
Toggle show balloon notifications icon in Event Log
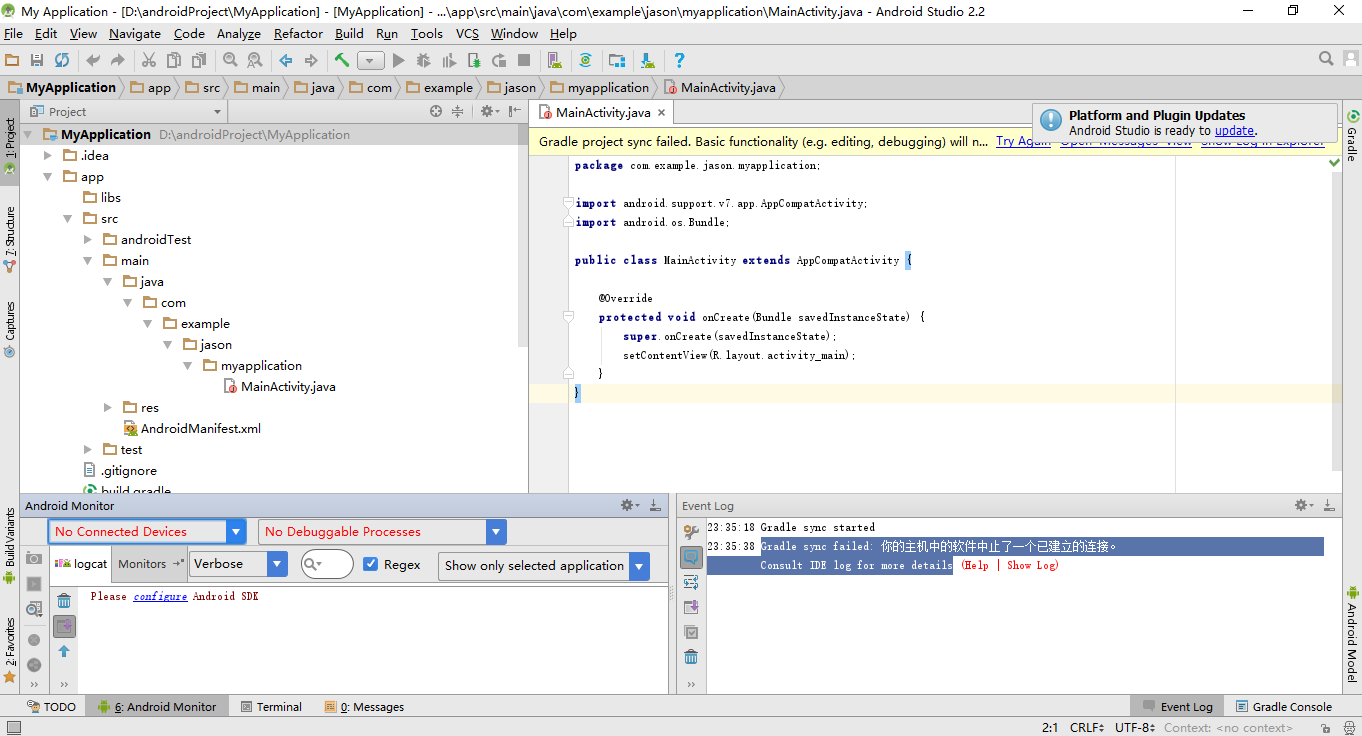[691, 557]
